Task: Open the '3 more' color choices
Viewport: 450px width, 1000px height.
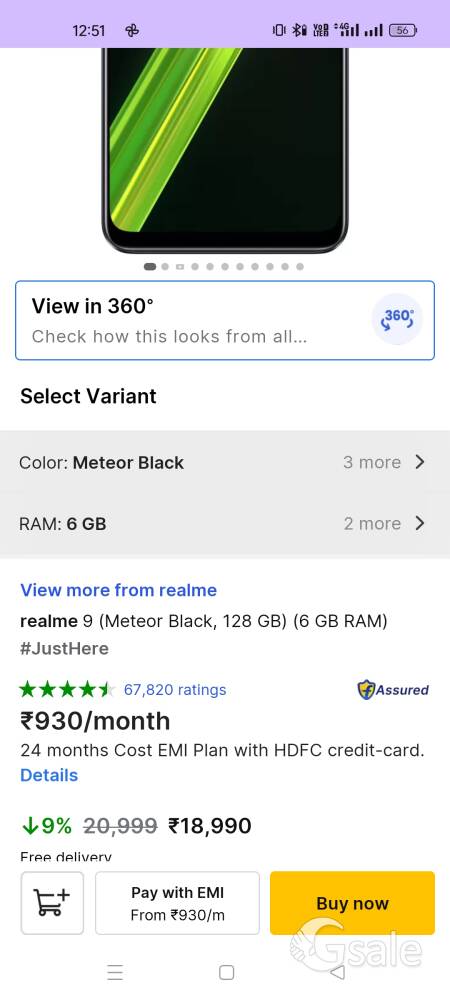Action: click(x=372, y=462)
